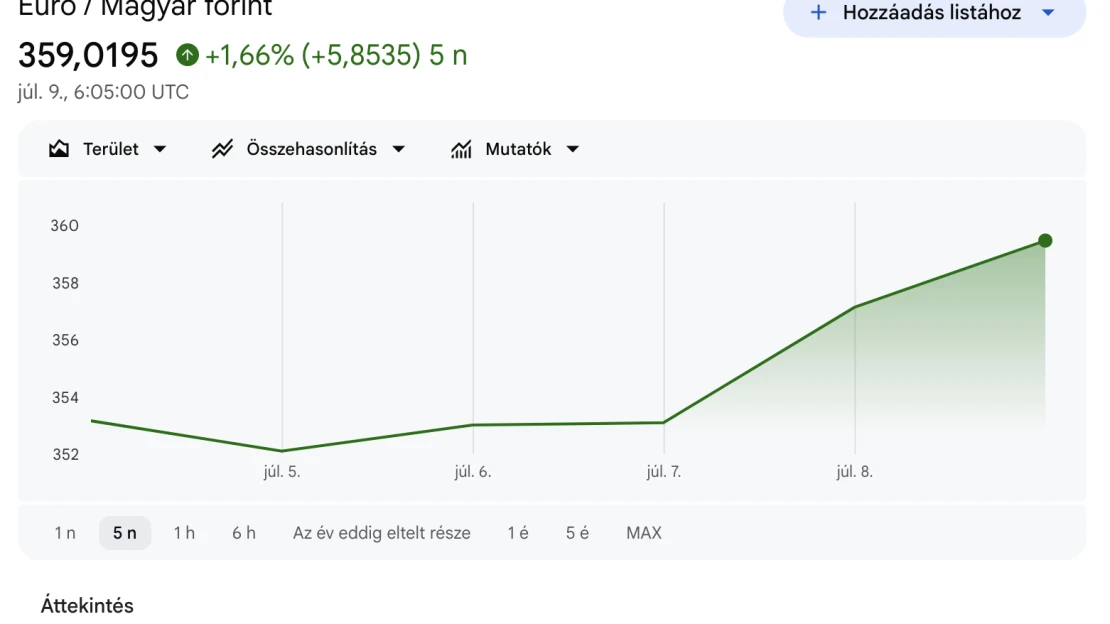Switch to the 1 h range

pos(184,533)
